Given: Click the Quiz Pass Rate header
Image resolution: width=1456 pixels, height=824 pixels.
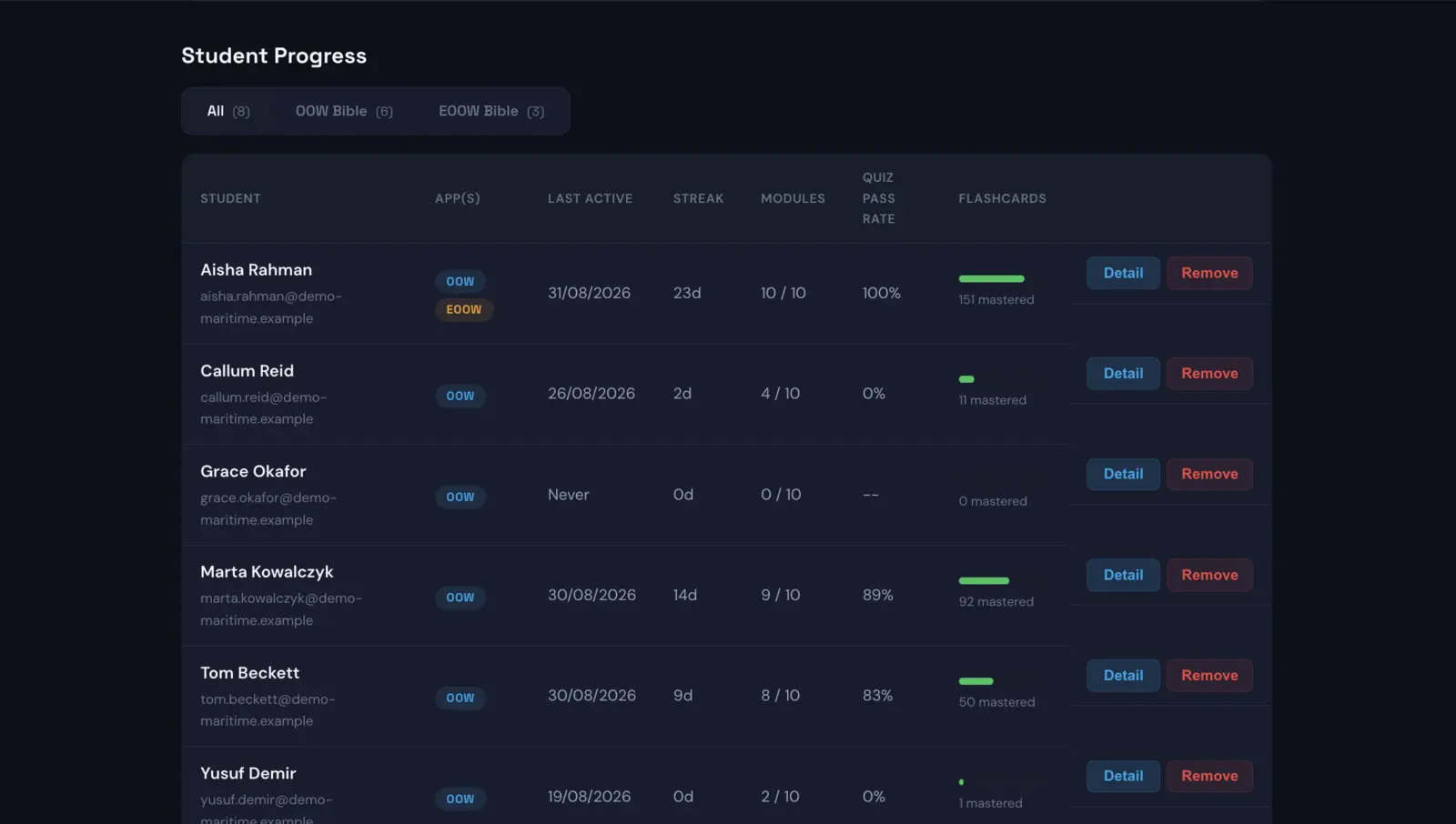Looking at the screenshot, I should 879,198.
